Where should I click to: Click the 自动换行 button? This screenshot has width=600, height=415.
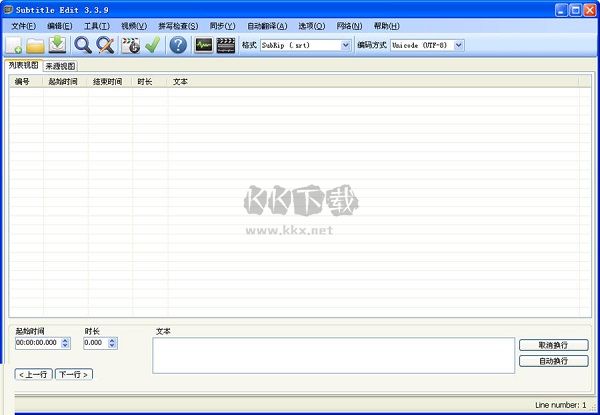click(x=553, y=360)
